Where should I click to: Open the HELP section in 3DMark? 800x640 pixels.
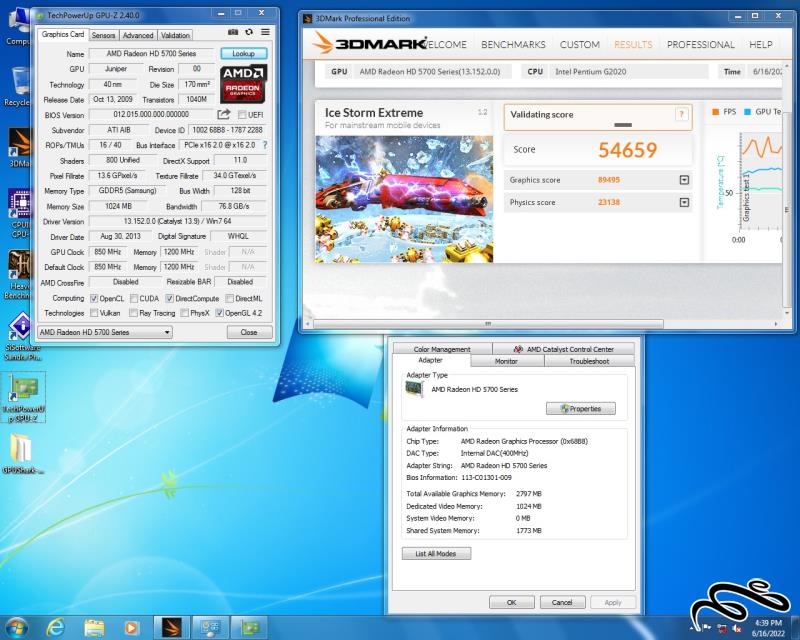pyautogui.click(x=761, y=44)
